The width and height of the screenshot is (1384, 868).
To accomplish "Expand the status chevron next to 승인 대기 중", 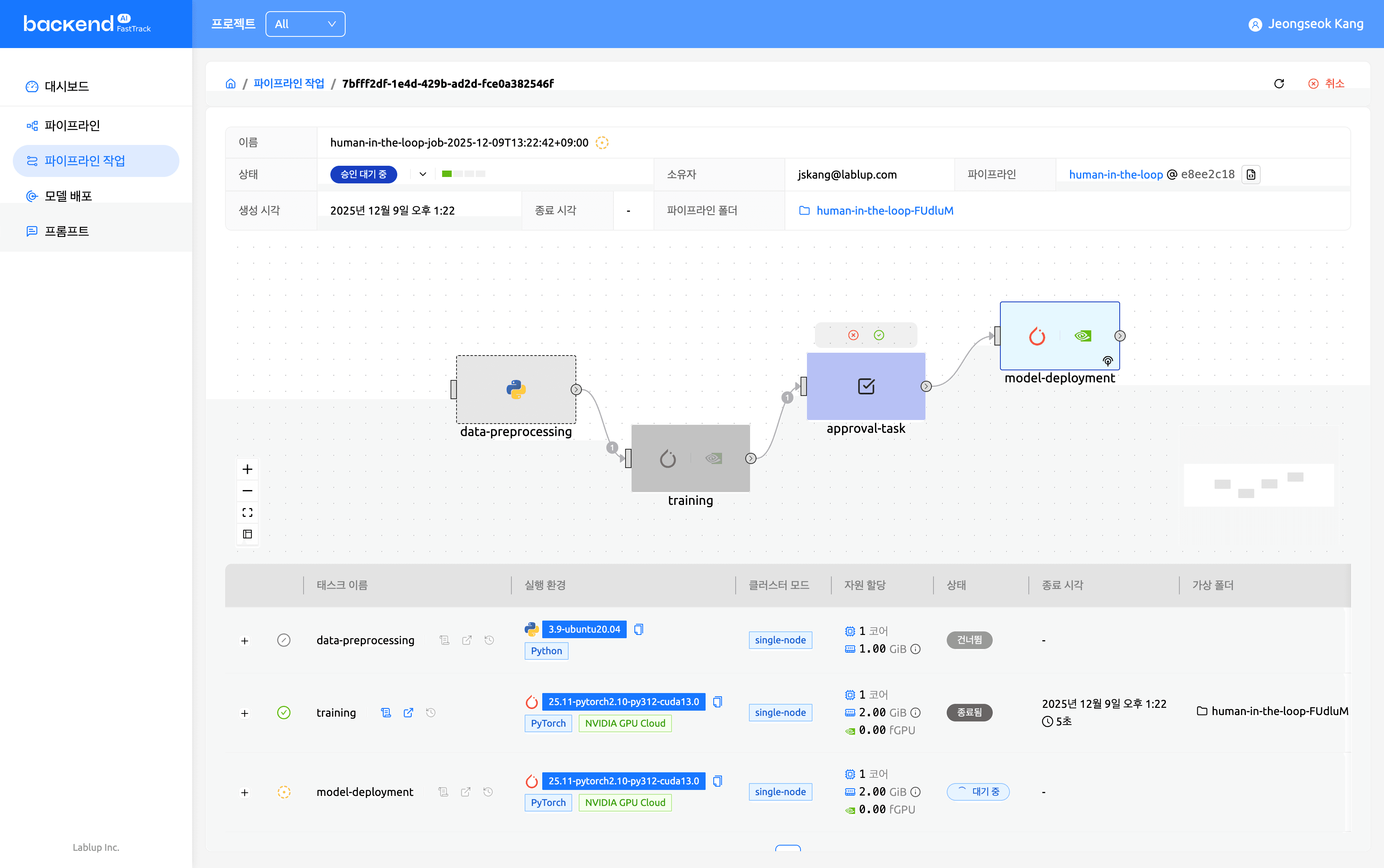I will [422, 174].
